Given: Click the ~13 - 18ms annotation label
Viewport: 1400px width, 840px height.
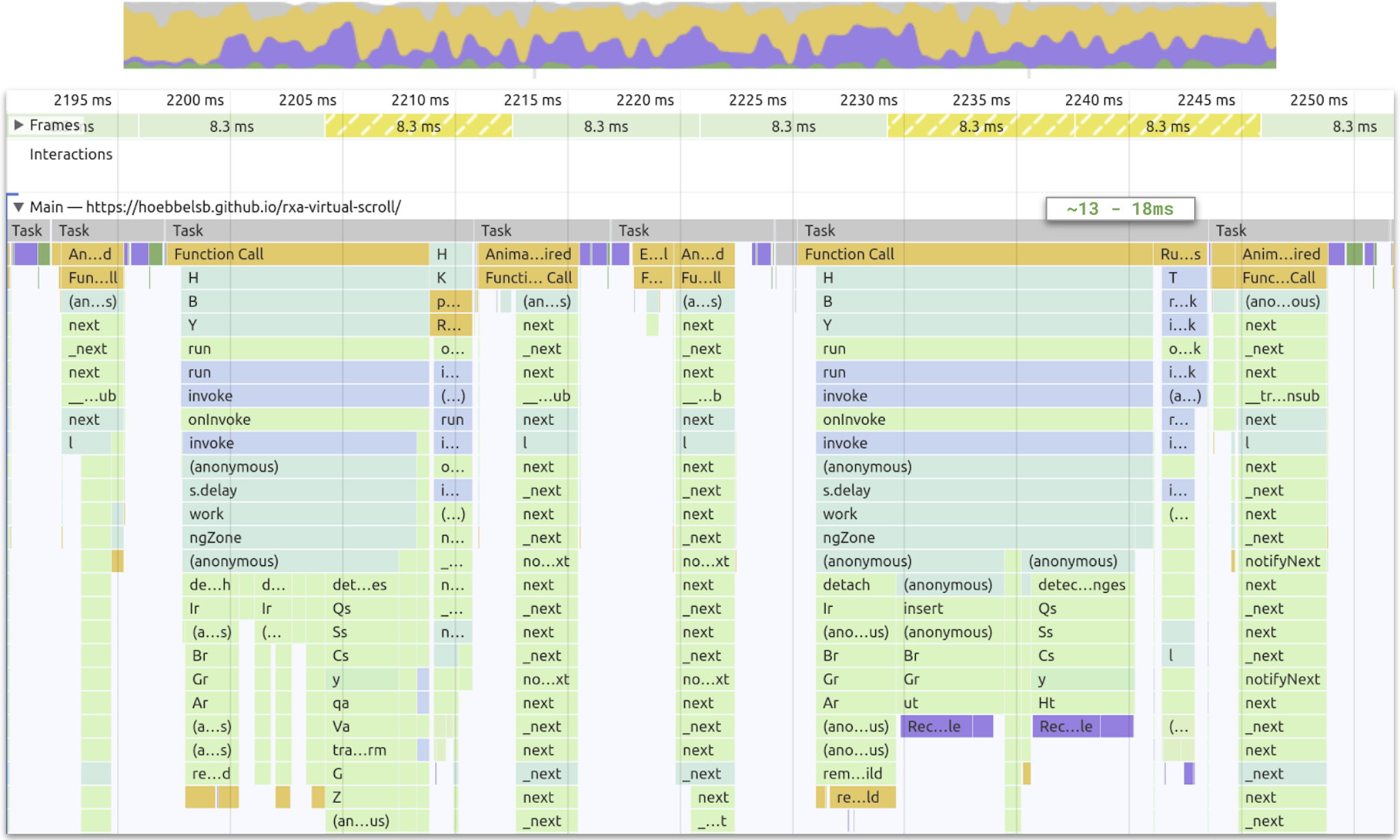Looking at the screenshot, I should pos(1120,209).
